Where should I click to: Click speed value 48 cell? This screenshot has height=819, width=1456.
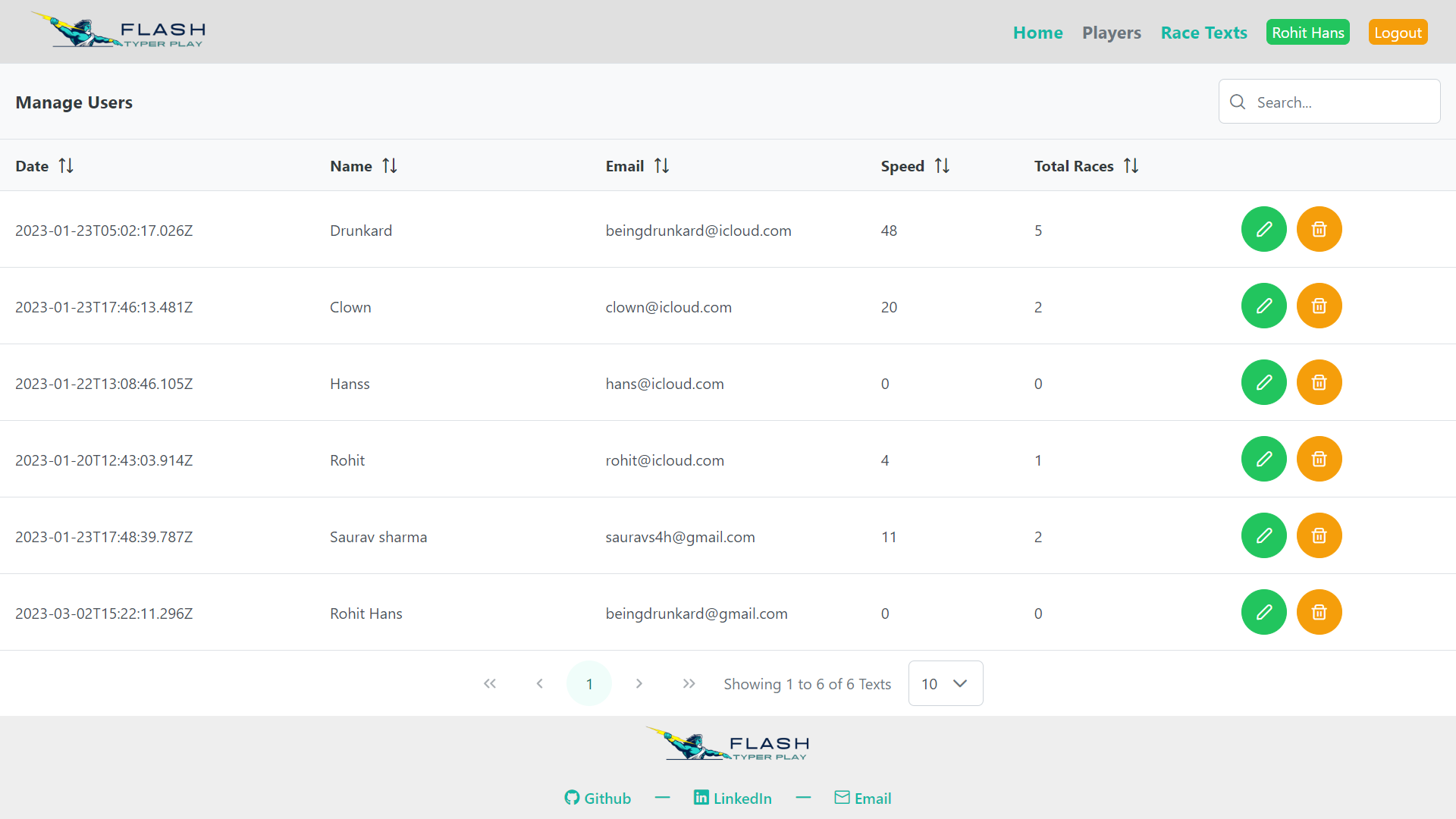coord(889,231)
